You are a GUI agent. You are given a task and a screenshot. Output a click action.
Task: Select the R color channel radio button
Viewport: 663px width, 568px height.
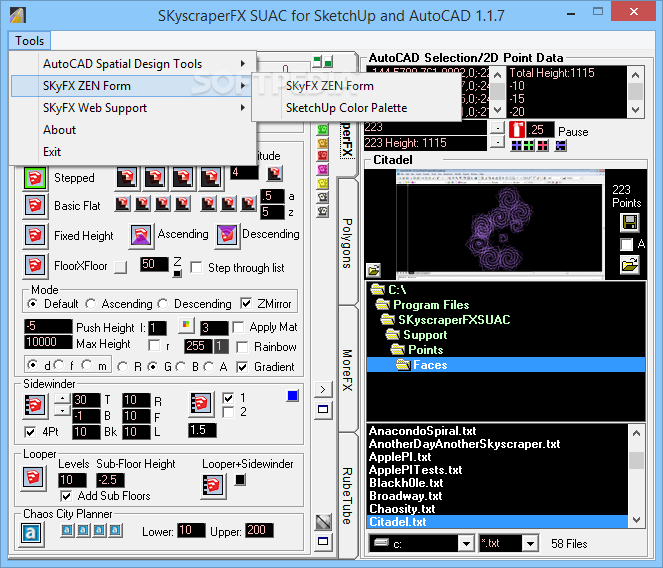tap(123, 367)
